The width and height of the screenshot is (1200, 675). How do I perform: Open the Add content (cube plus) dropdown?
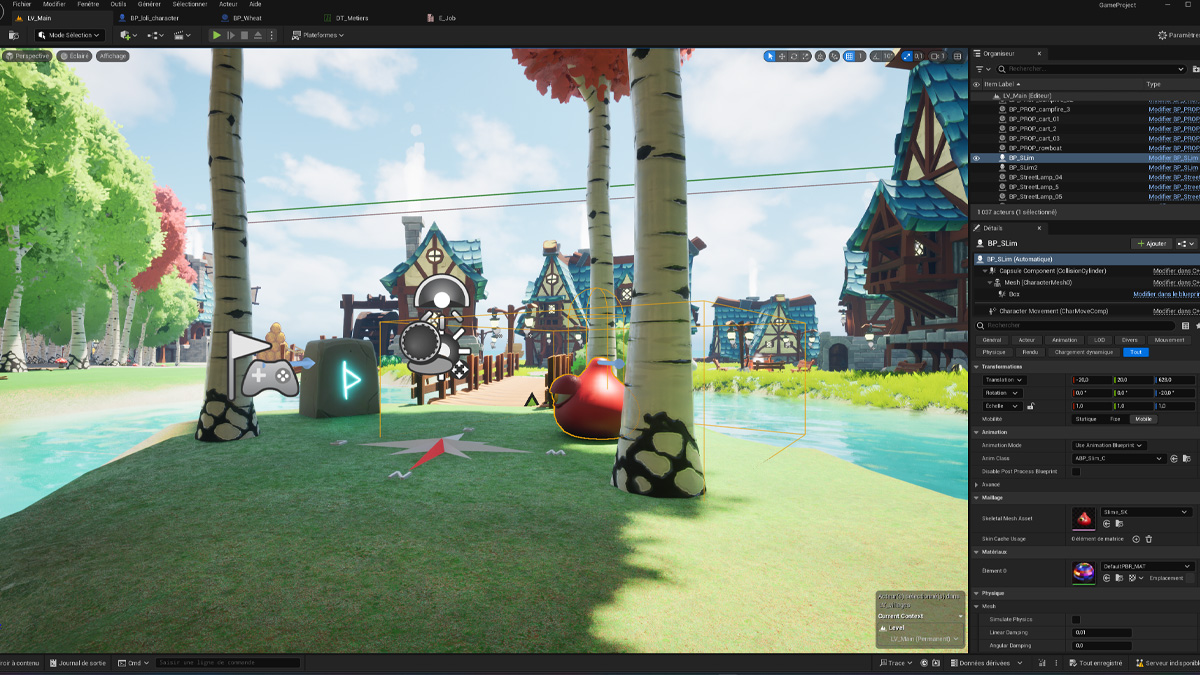(128, 35)
